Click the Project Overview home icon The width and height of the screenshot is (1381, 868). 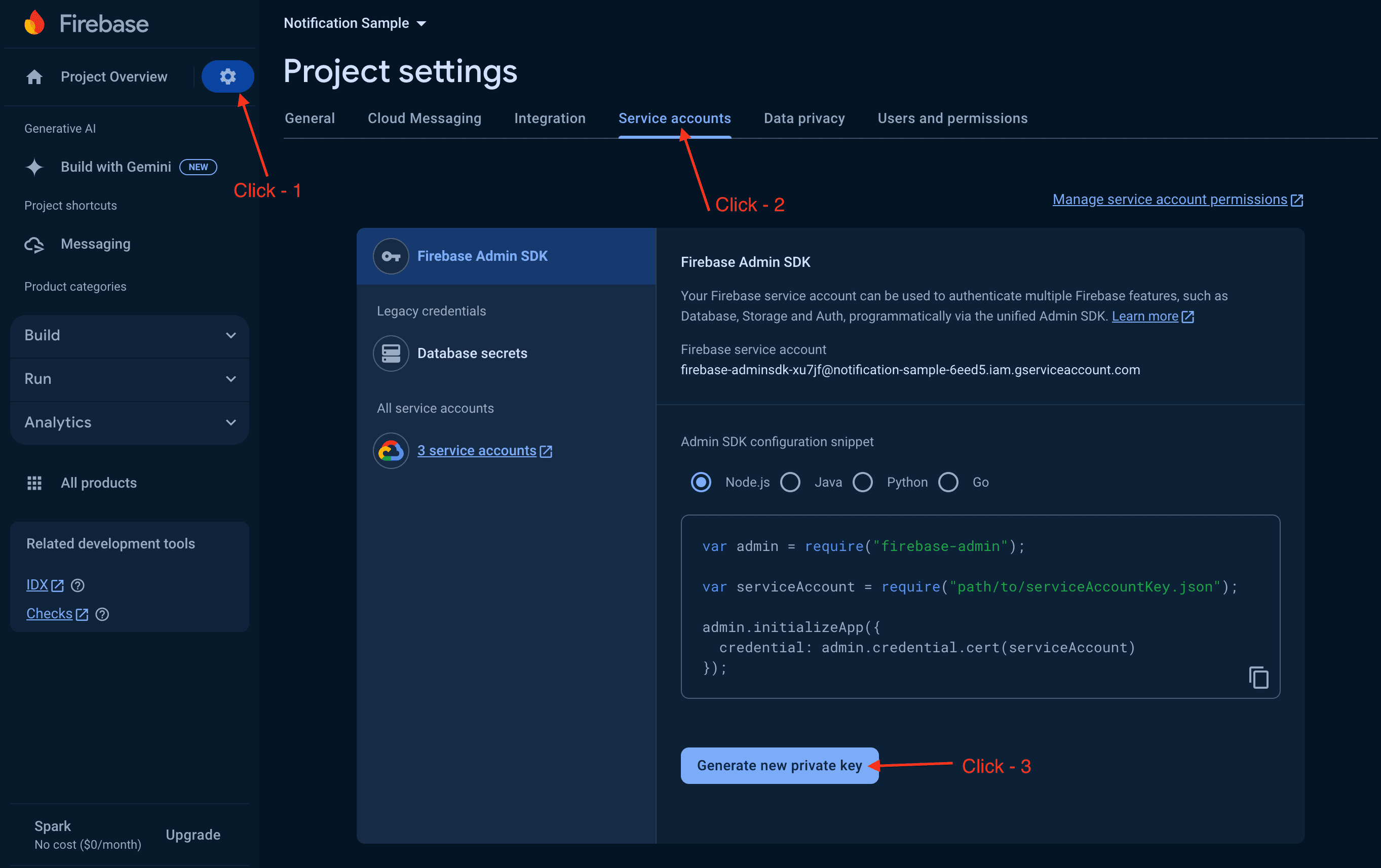click(34, 77)
